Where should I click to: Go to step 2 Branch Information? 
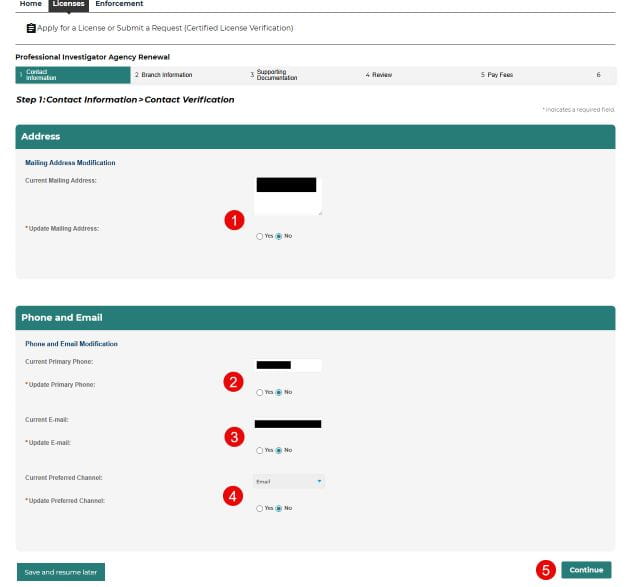[x=164, y=75]
